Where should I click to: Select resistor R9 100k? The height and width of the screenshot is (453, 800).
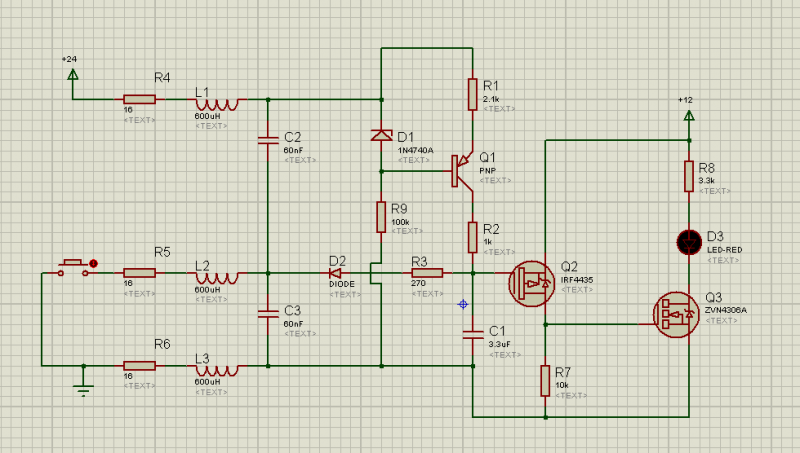381,216
